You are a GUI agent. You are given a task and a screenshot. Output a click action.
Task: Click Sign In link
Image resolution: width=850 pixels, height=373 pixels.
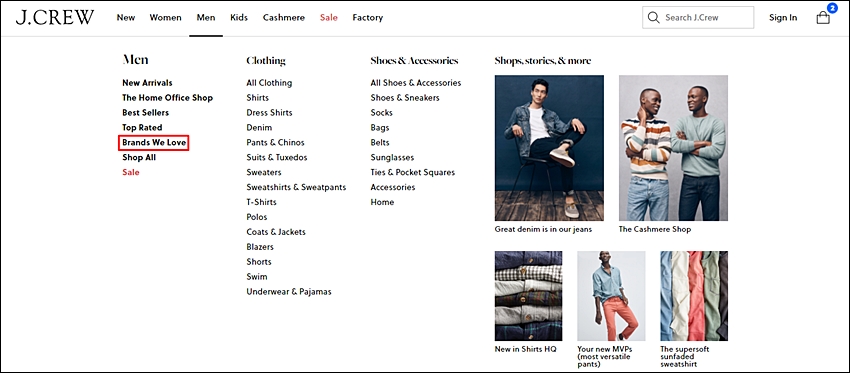783,17
